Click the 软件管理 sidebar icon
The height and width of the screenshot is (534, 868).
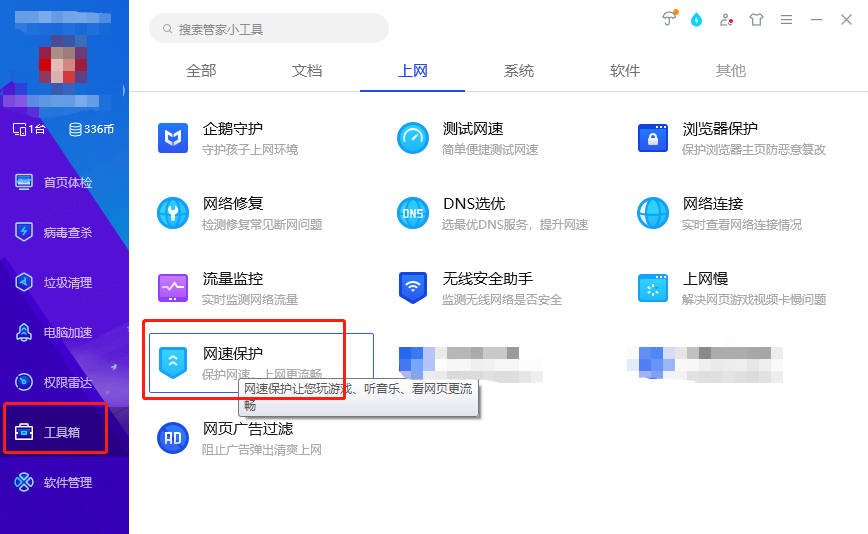(24, 482)
